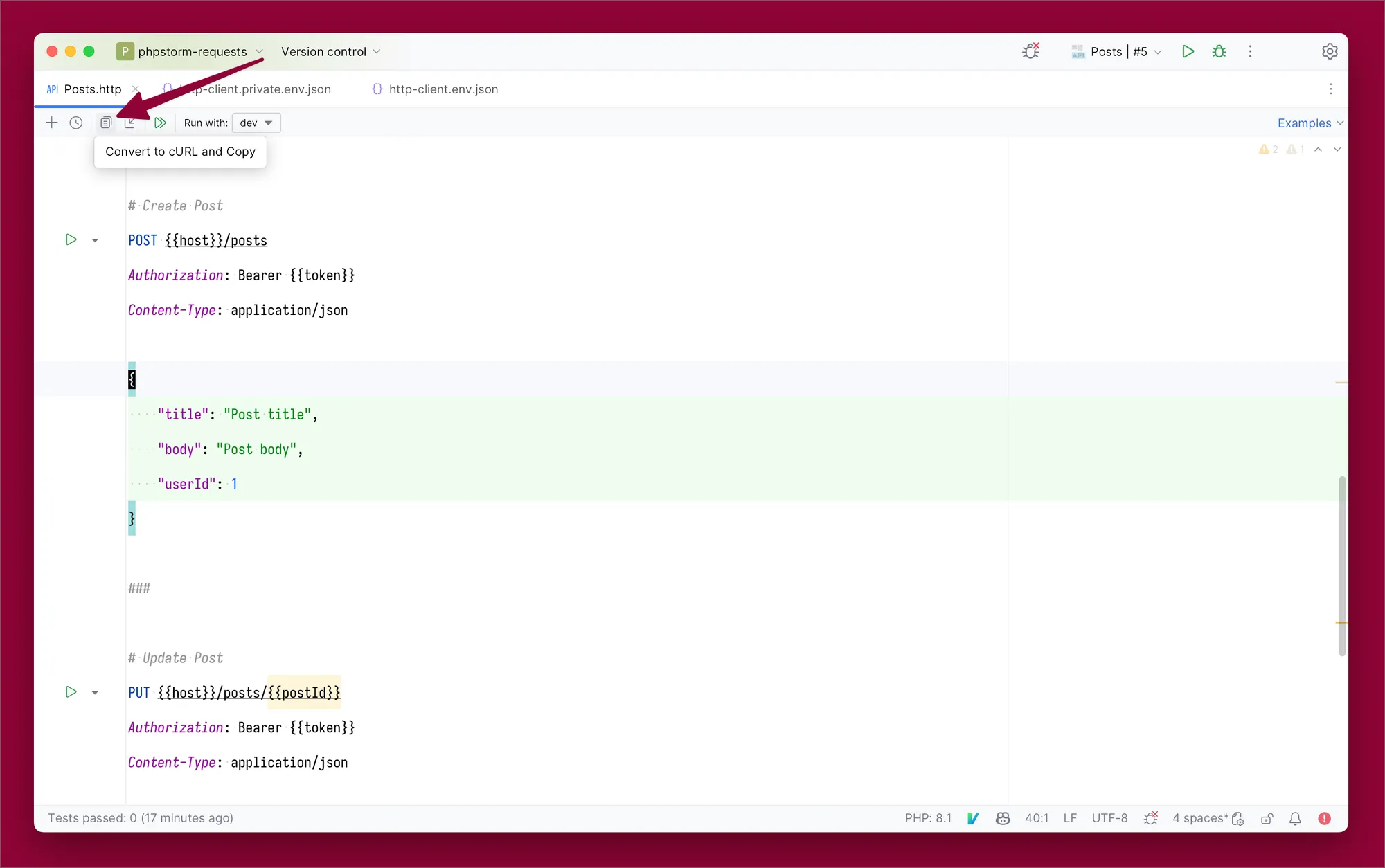The width and height of the screenshot is (1385, 868).
Task: Open the Run with dev environment dropdown
Action: pyautogui.click(x=256, y=123)
